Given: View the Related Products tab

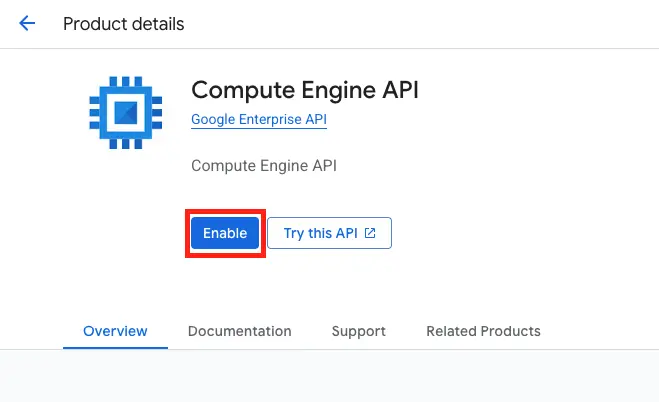Looking at the screenshot, I should pos(483,331).
